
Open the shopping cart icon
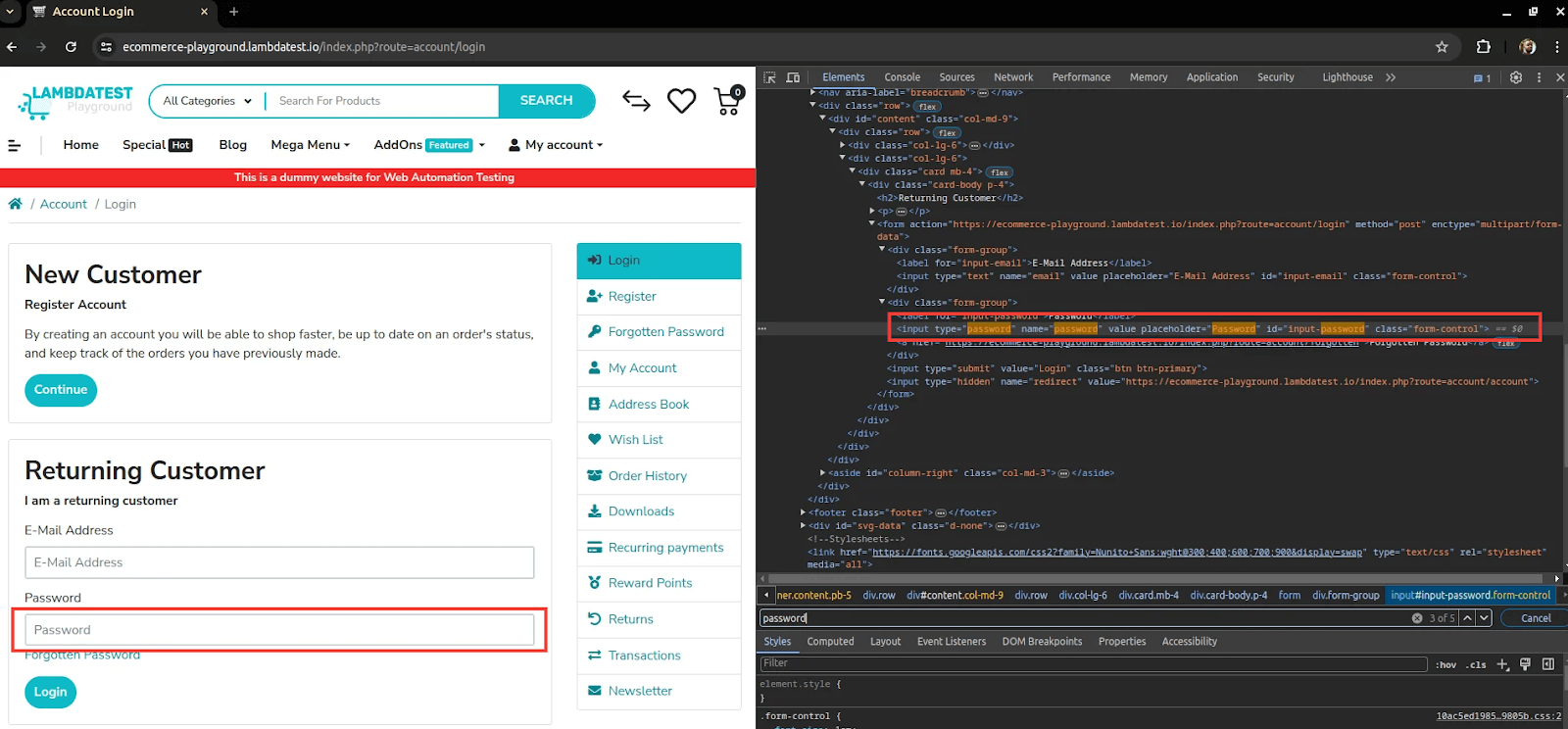coord(729,101)
